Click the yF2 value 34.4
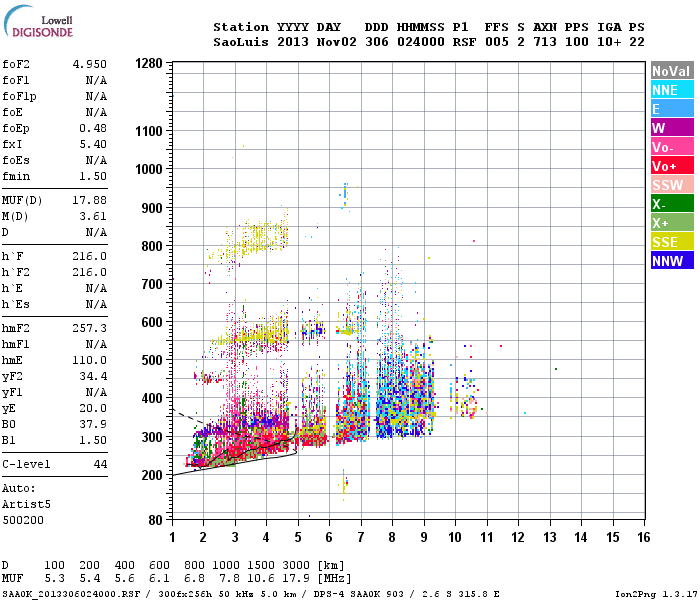Image resolution: width=700 pixels, height=600 pixels. pos(93,376)
